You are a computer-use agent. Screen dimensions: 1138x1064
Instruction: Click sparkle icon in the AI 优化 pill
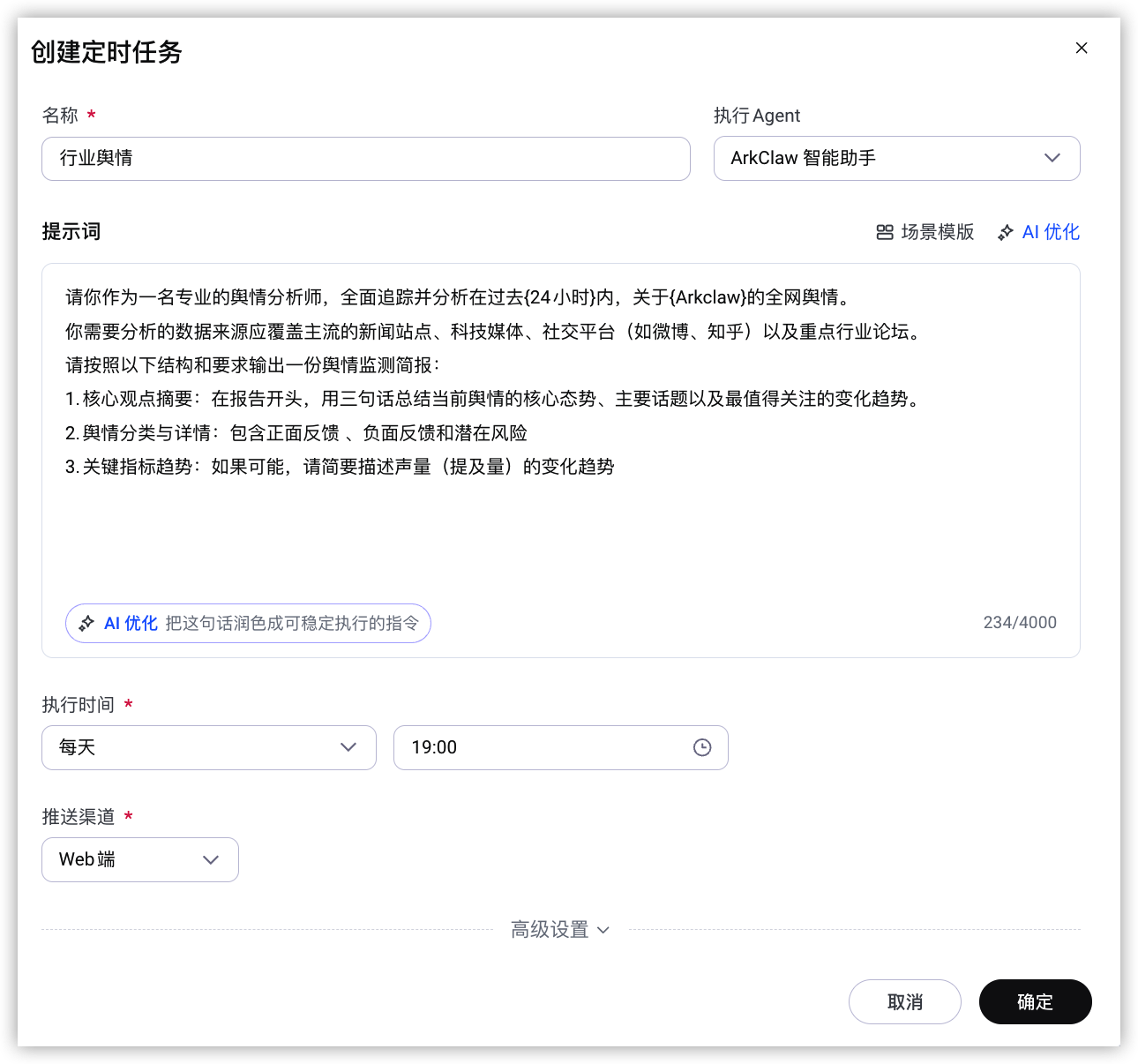[86, 624]
